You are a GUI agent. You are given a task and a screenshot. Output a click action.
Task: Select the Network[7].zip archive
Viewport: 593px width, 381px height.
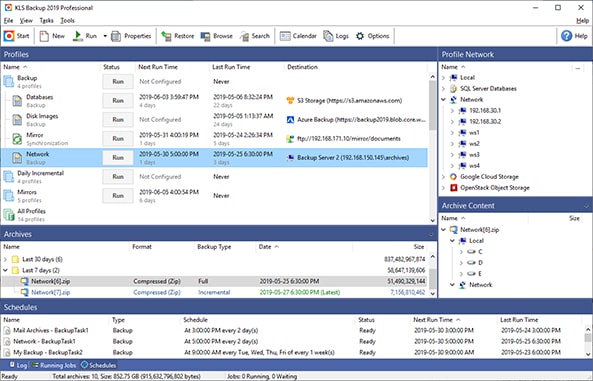pos(50,292)
